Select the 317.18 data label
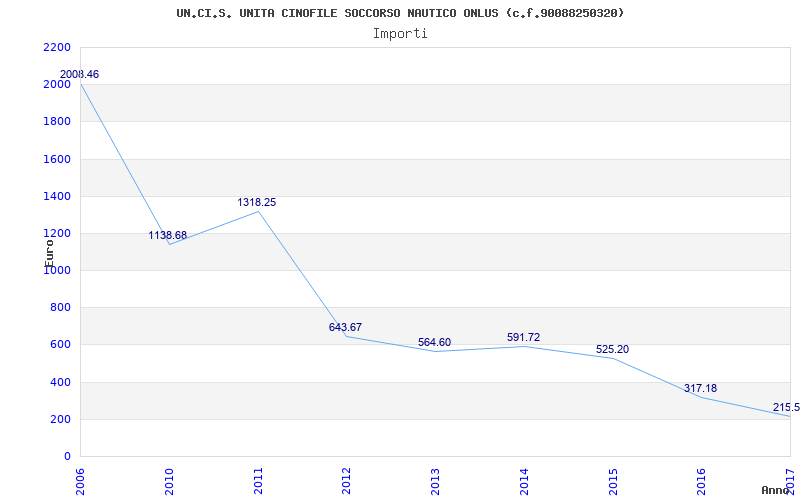Image resolution: width=800 pixels, height=500 pixels. click(x=701, y=388)
